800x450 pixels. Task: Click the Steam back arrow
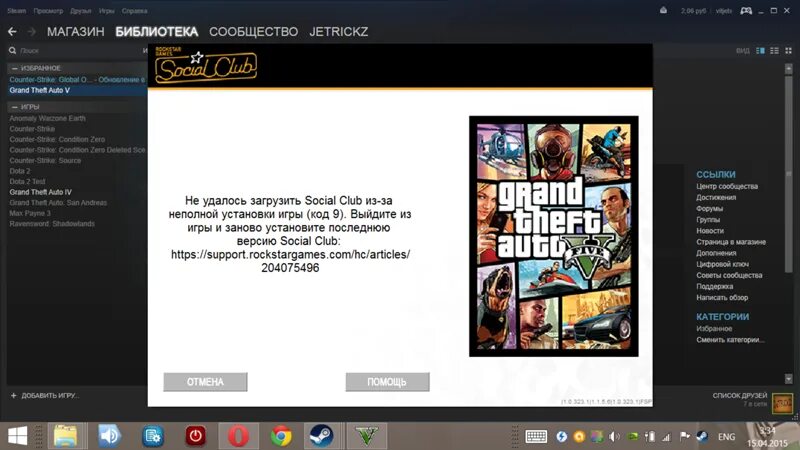12,32
